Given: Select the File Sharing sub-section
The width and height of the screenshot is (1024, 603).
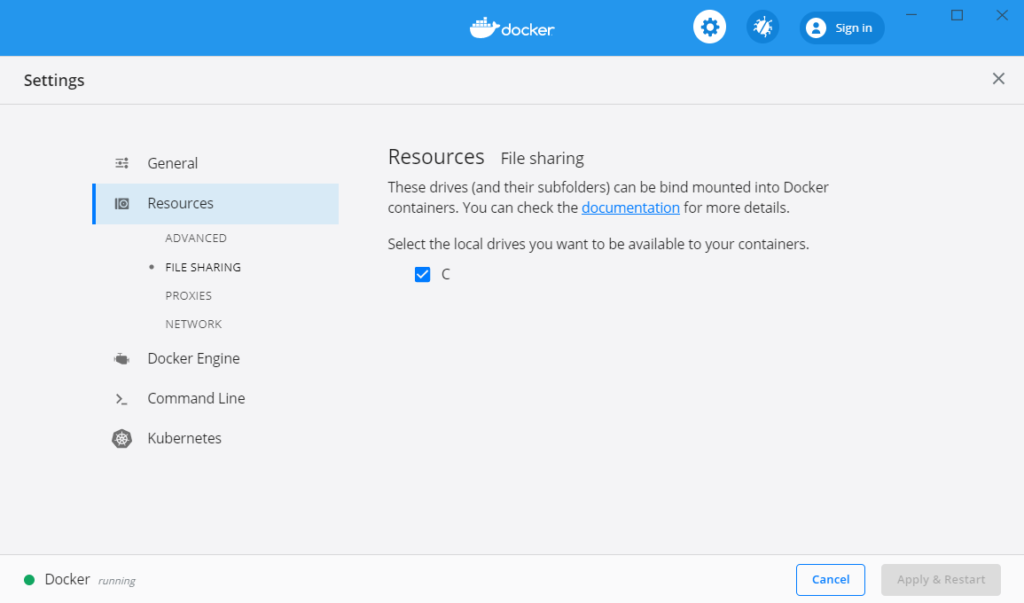Looking at the screenshot, I should click(x=203, y=267).
